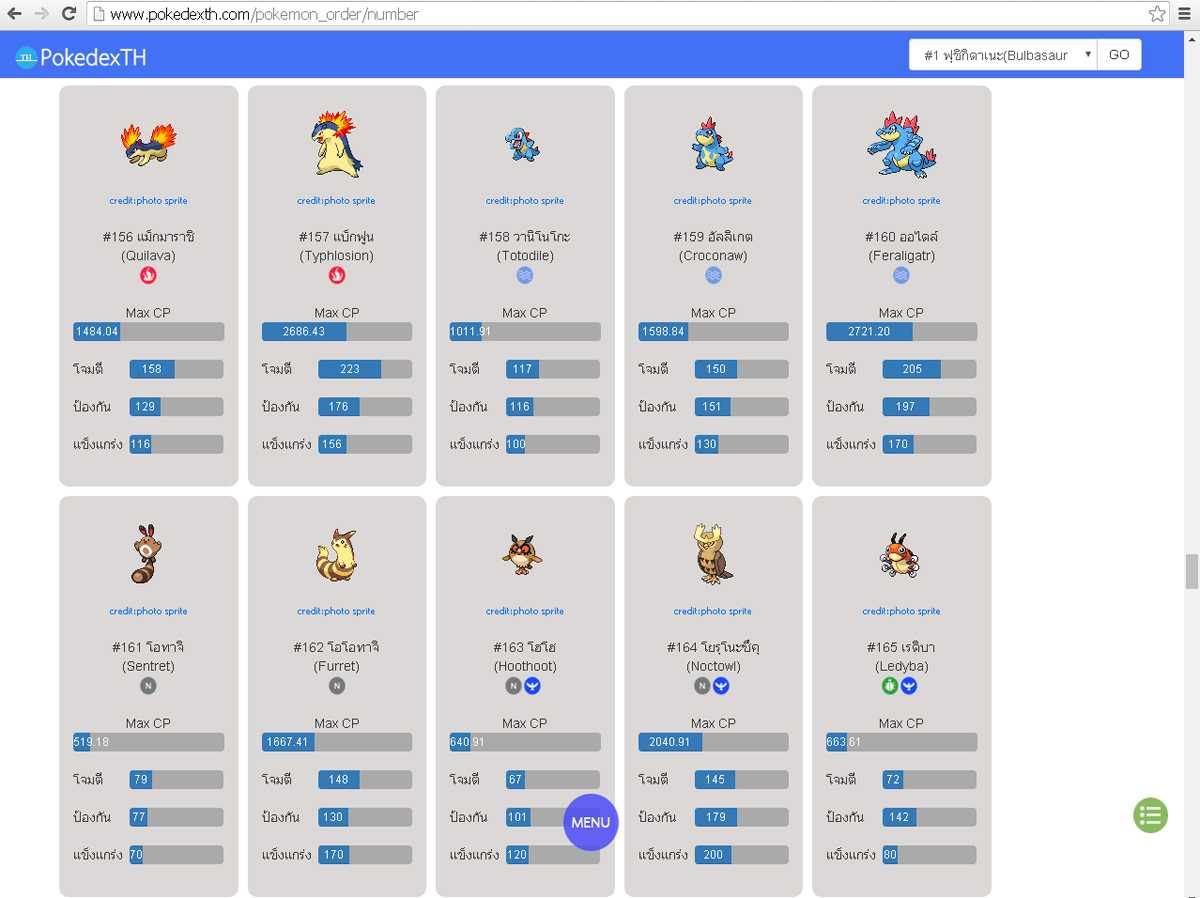Click Croconaw's water type icon
The width and height of the screenshot is (1200, 898).
point(713,275)
